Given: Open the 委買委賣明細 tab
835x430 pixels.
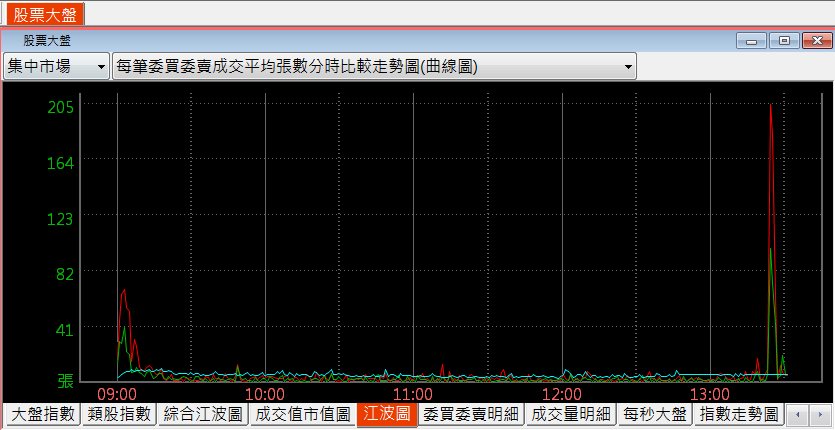Looking at the screenshot, I should (470, 413).
